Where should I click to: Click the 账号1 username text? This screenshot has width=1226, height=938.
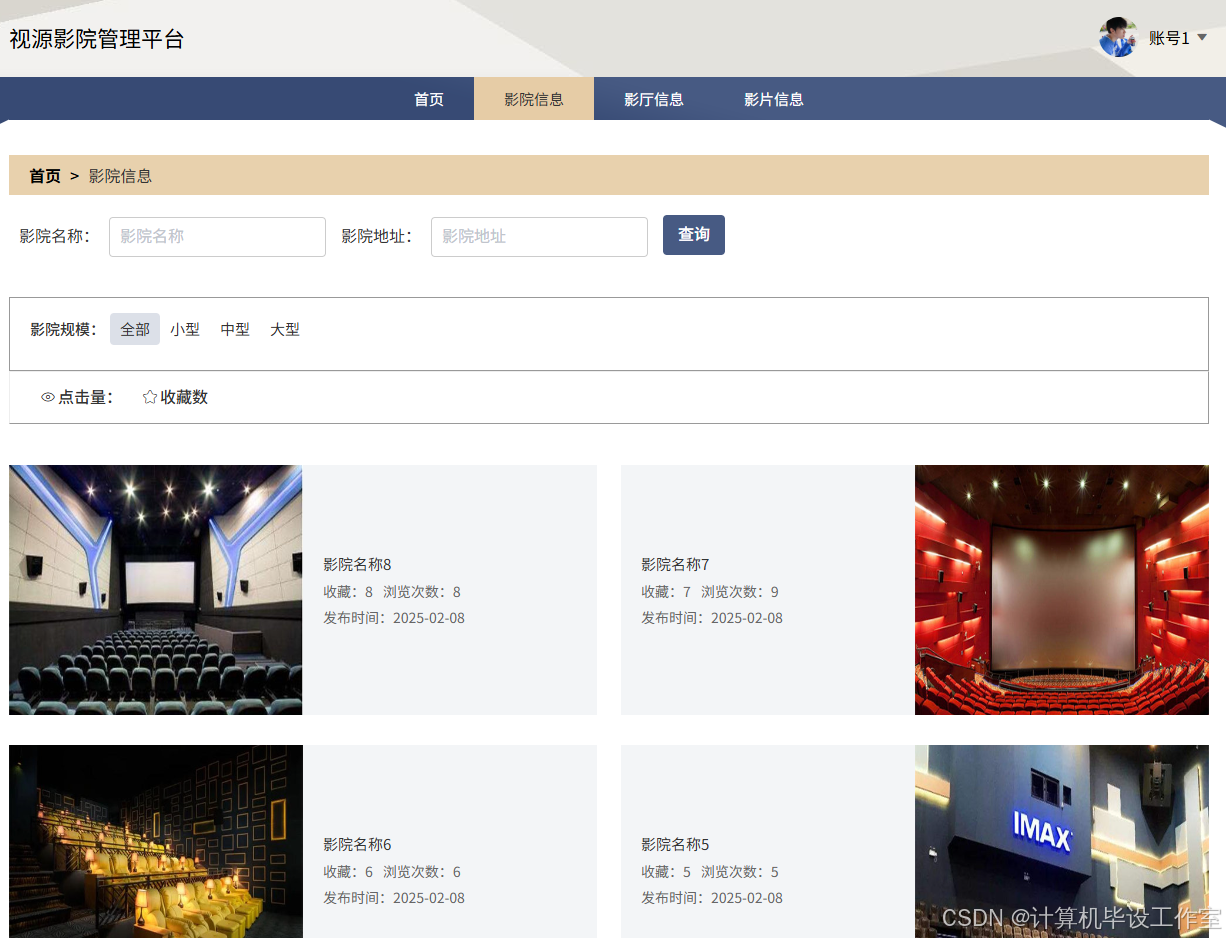pos(1169,38)
